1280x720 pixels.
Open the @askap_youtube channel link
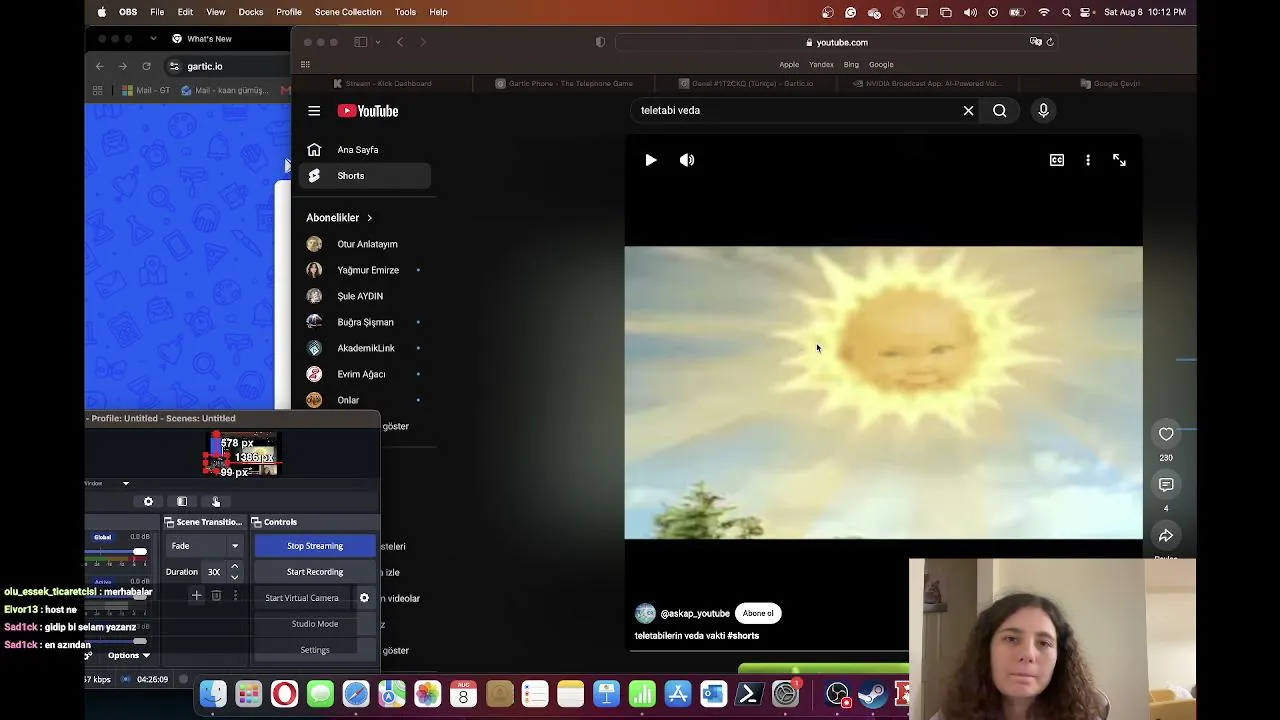pos(695,614)
